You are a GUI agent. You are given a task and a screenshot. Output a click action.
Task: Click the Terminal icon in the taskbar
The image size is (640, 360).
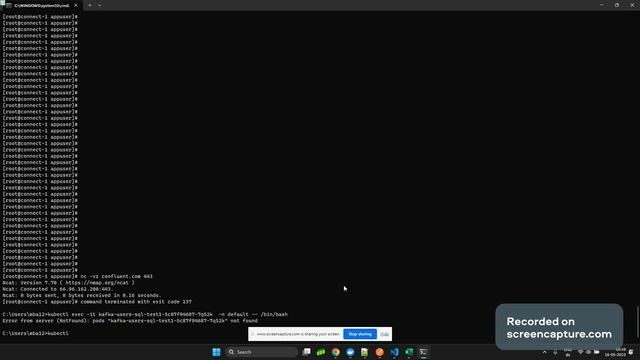pyautogui.click(x=424, y=352)
